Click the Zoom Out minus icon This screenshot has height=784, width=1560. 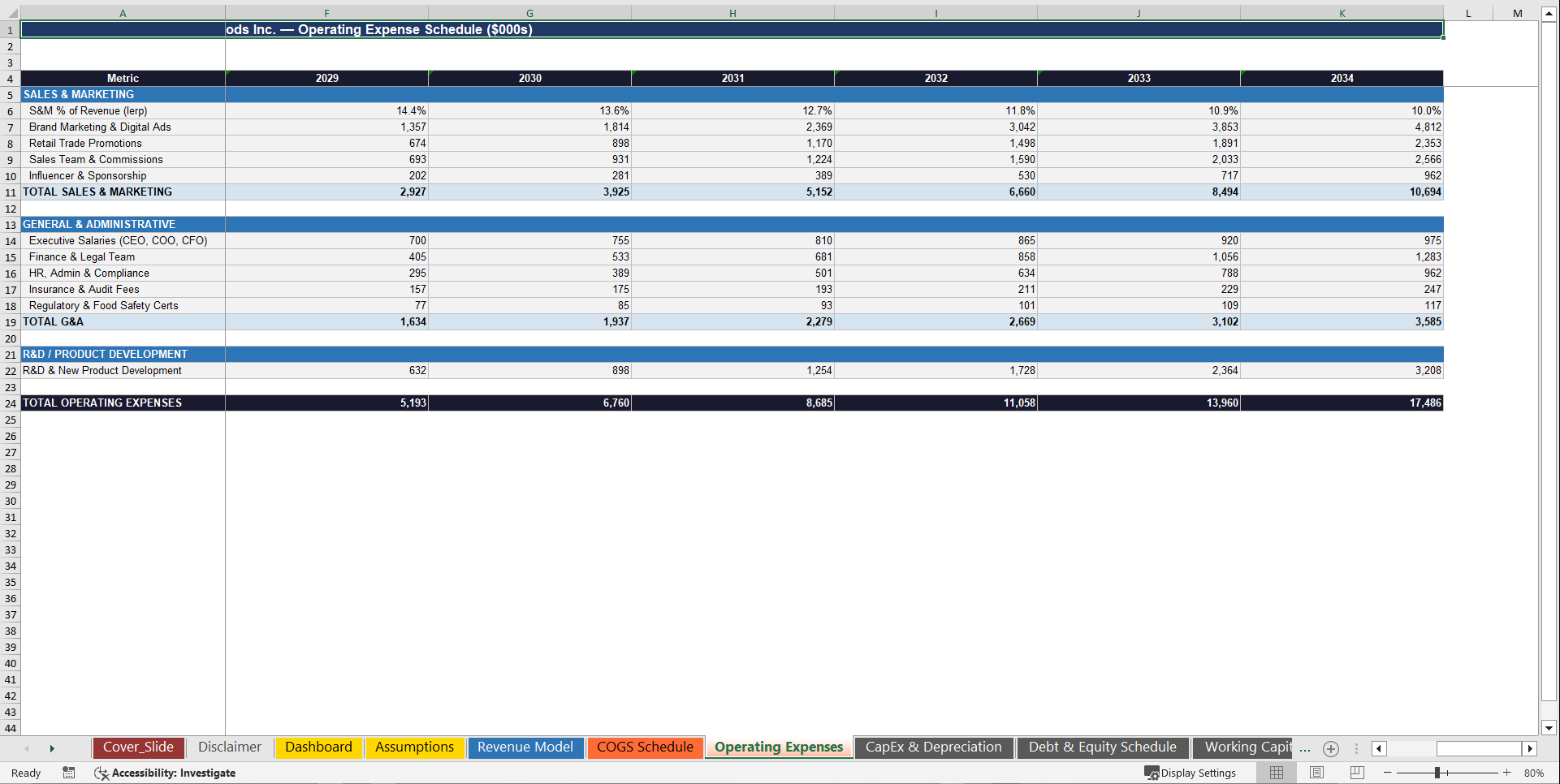pos(1389,773)
